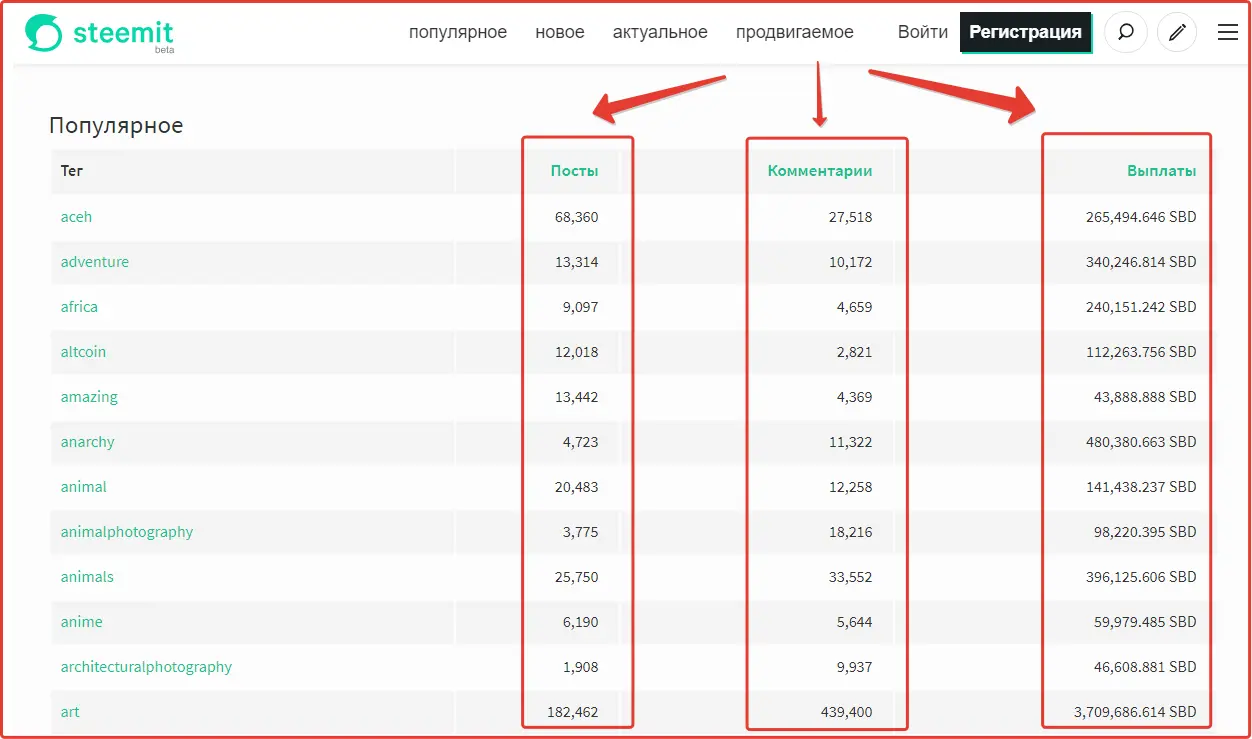This screenshot has width=1252, height=739.
Task: Open the africa tag
Action: point(79,306)
